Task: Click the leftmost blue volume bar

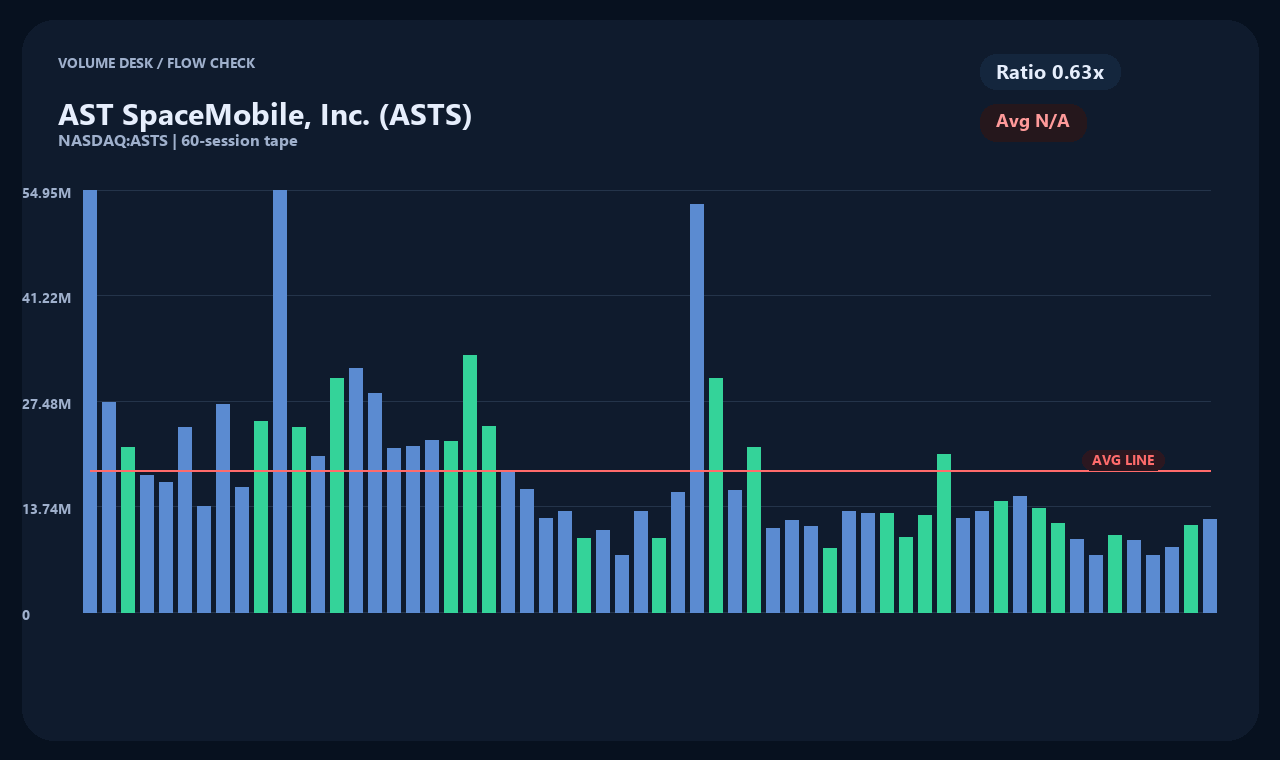Action: pos(90,401)
